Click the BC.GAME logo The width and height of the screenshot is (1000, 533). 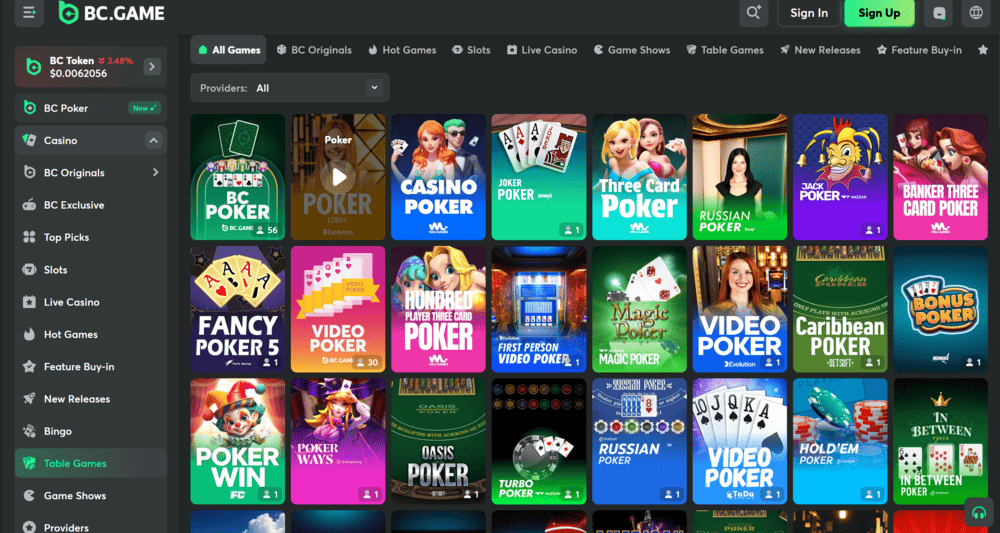[x=111, y=13]
